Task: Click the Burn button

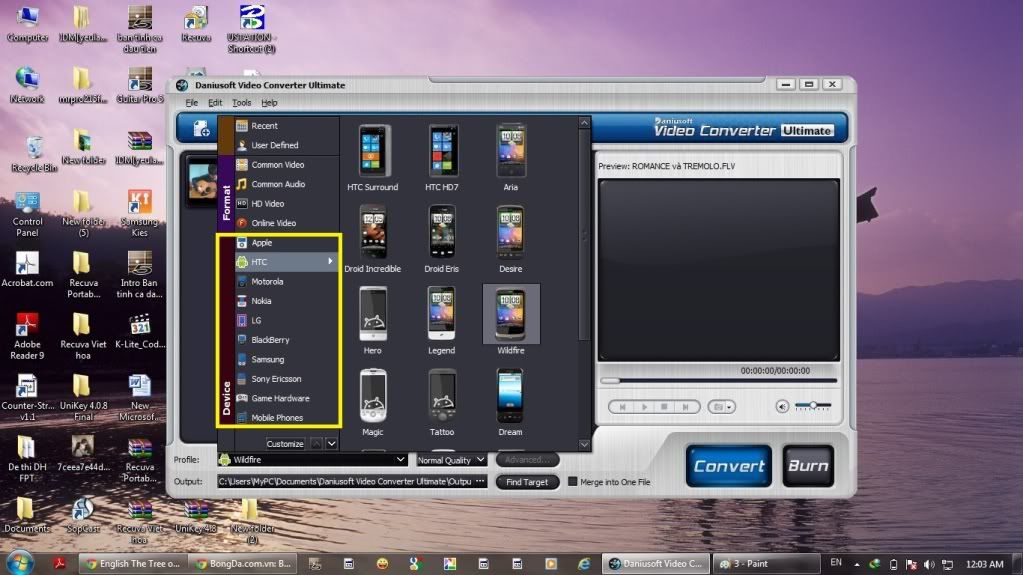Action: pos(808,466)
